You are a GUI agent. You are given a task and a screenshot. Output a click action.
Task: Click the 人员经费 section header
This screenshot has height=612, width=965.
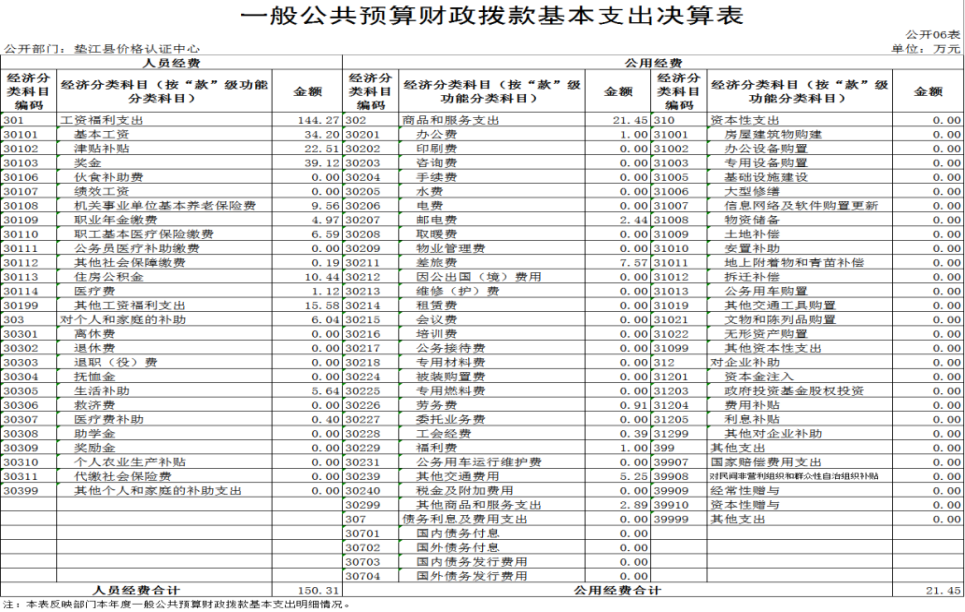pos(171,63)
